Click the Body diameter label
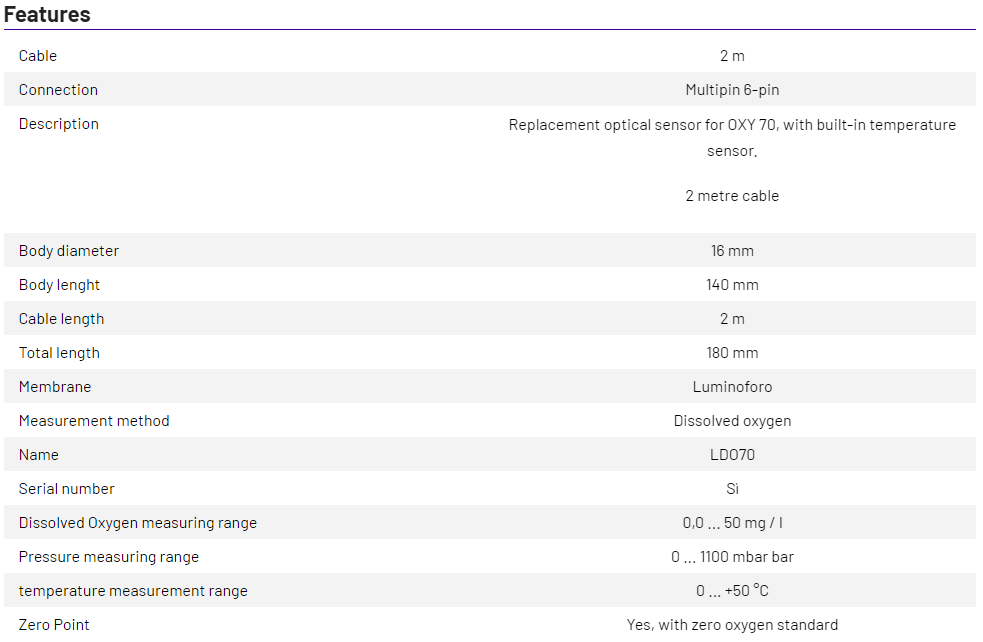The height and width of the screenshot is (642, 983). pyautogui.click(x=68, y=251)
